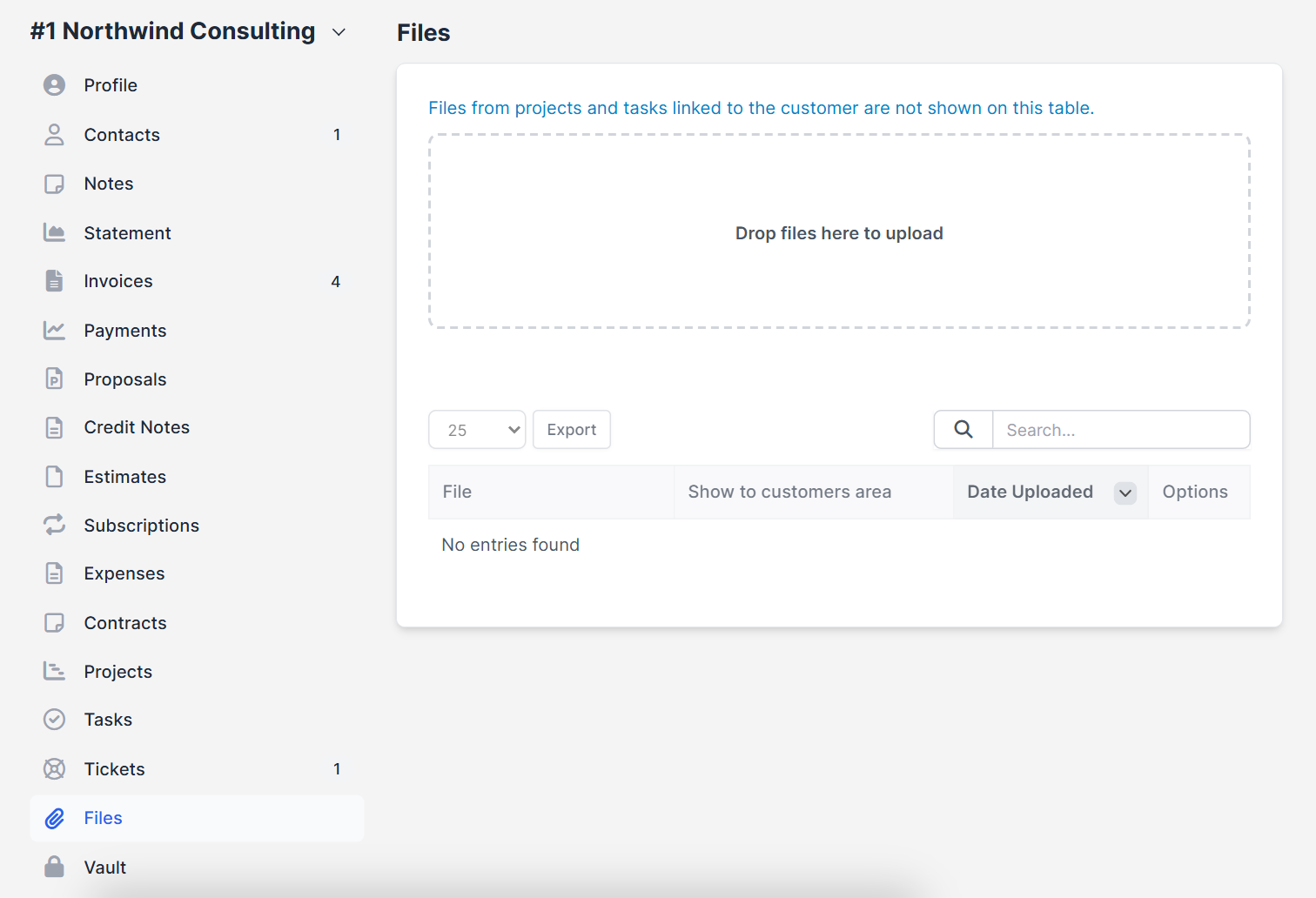
Task: Click the blue files-not-shown notice text
Action: pyautogui.click(x=762, y=108)
